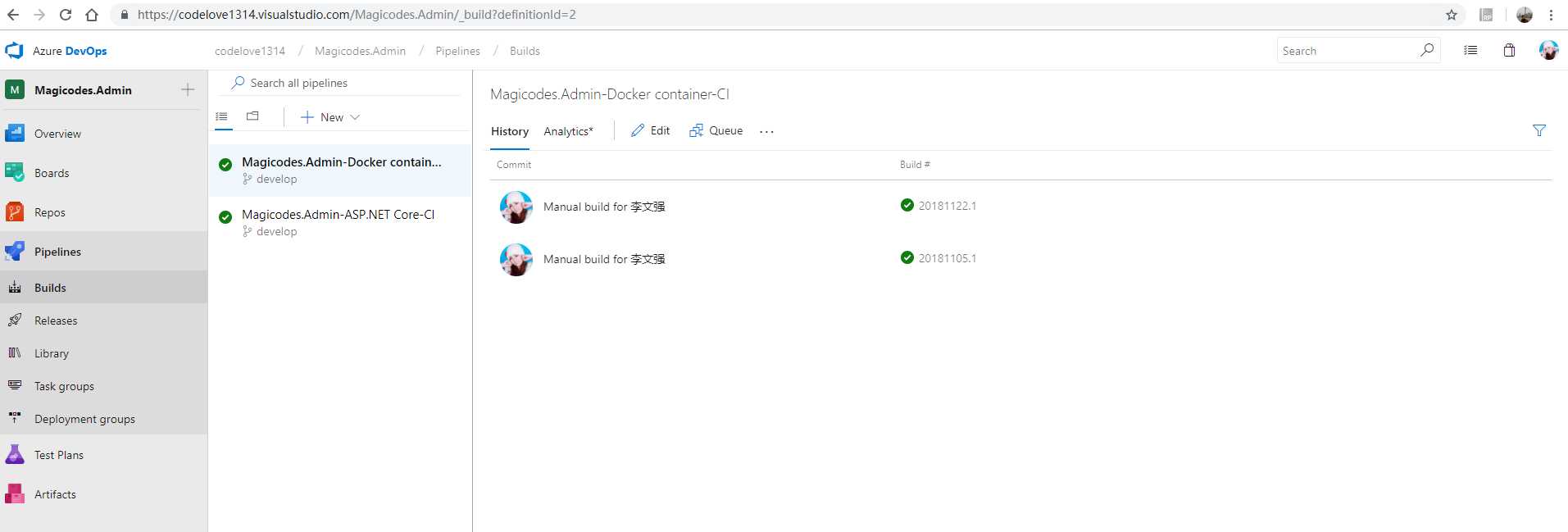Click the Releases rocket icon
This screenshot has width=1568, height=532.
(x=15, y=321)
